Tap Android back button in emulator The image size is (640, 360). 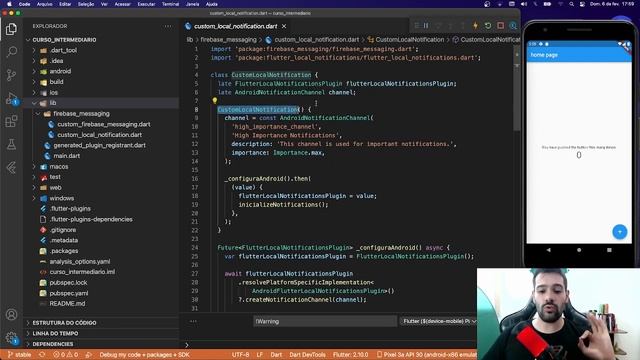pyautogui.click(x=549, y=250)
